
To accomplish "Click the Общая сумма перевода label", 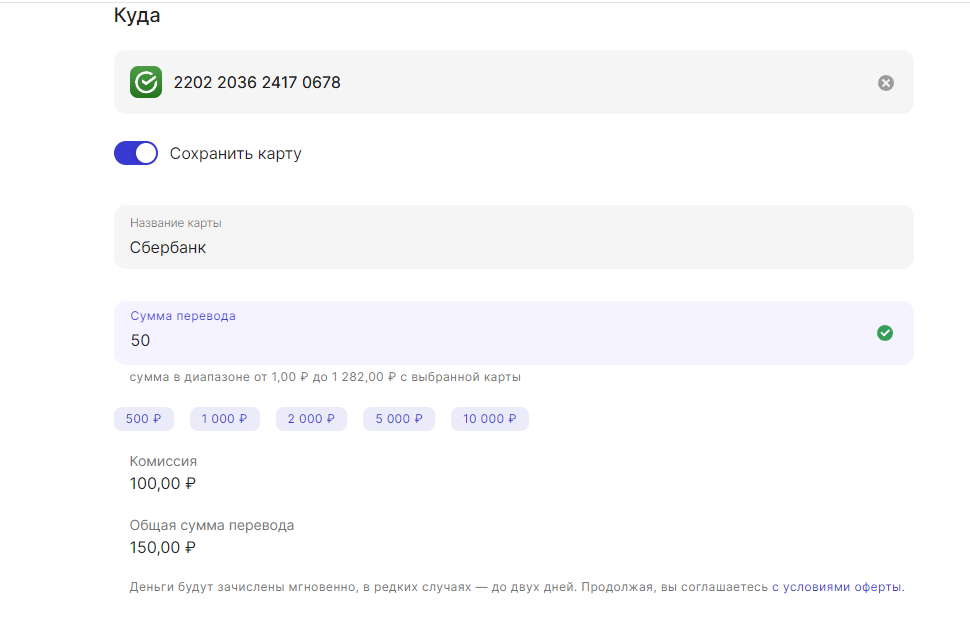I will pos(212,525).
